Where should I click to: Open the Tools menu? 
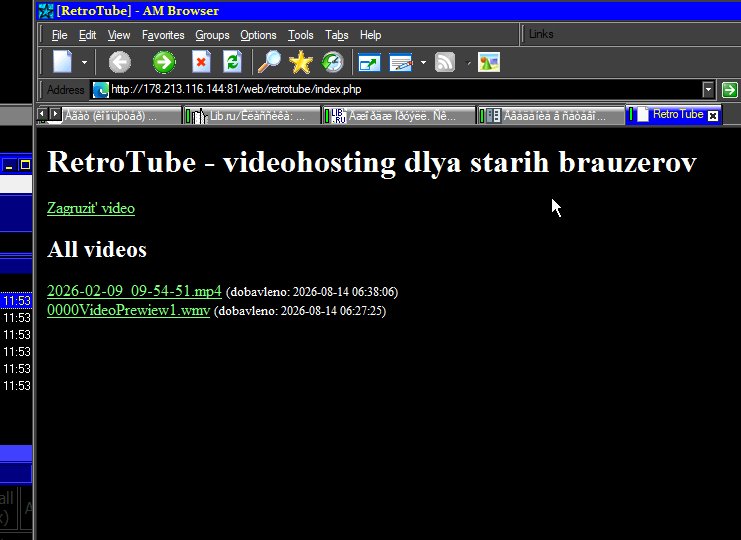(x=301, y=35)
